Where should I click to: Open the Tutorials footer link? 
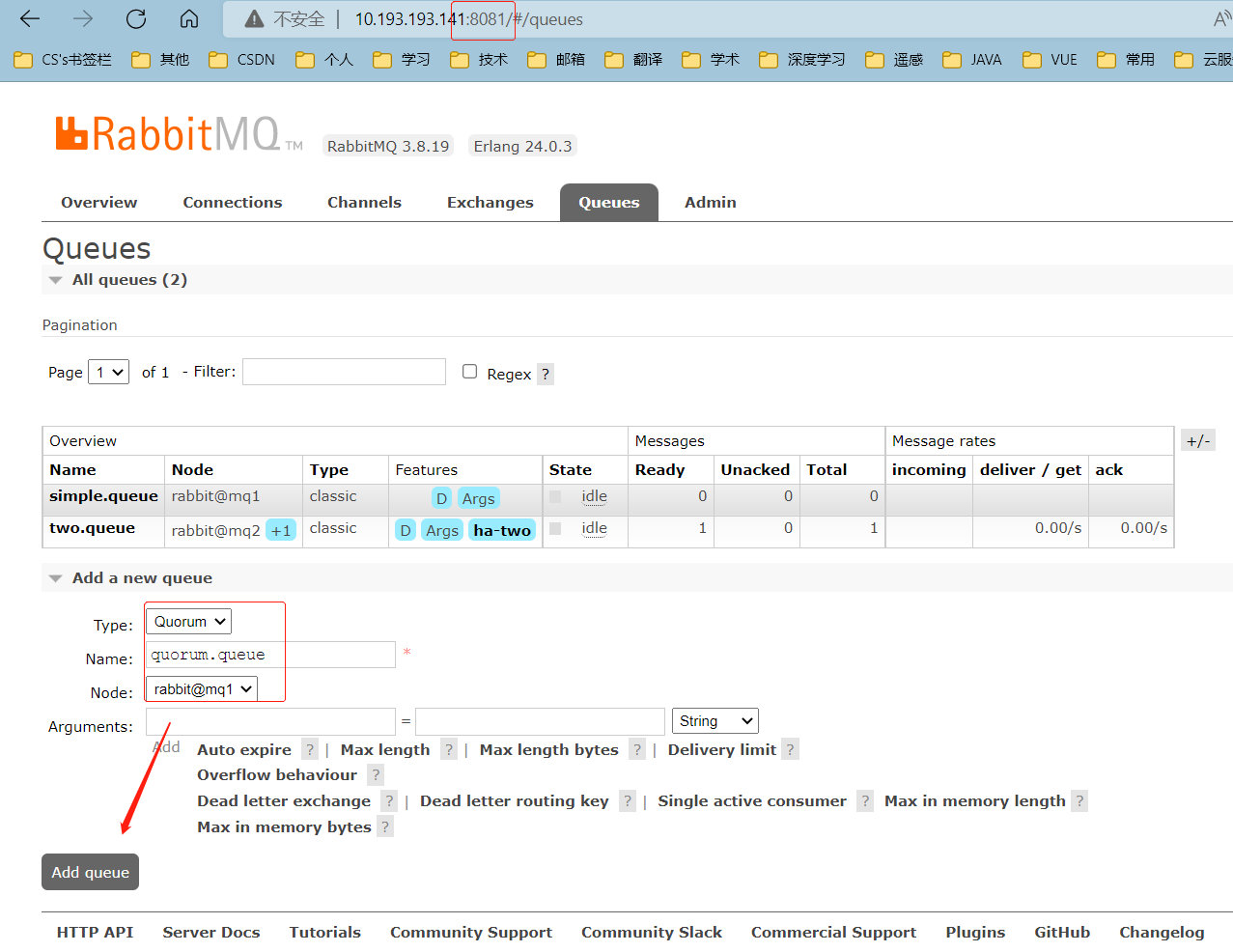pyautogui.click(x=325, y=932)
